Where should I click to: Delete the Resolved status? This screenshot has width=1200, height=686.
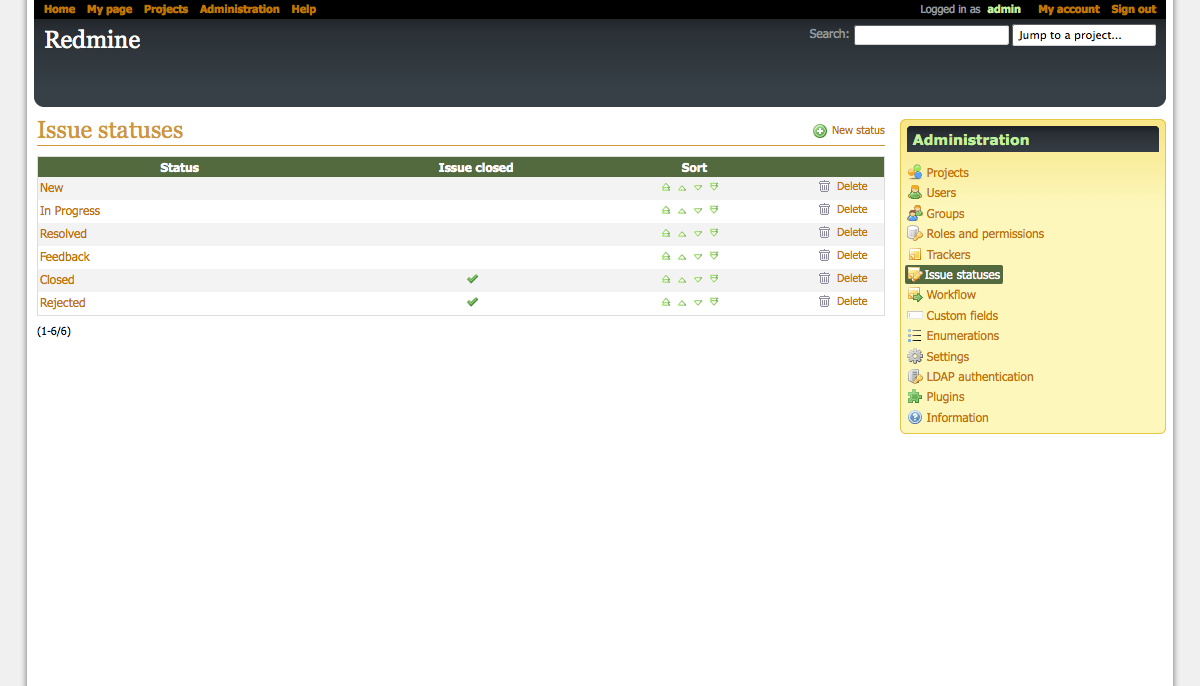tap(843, 232)
